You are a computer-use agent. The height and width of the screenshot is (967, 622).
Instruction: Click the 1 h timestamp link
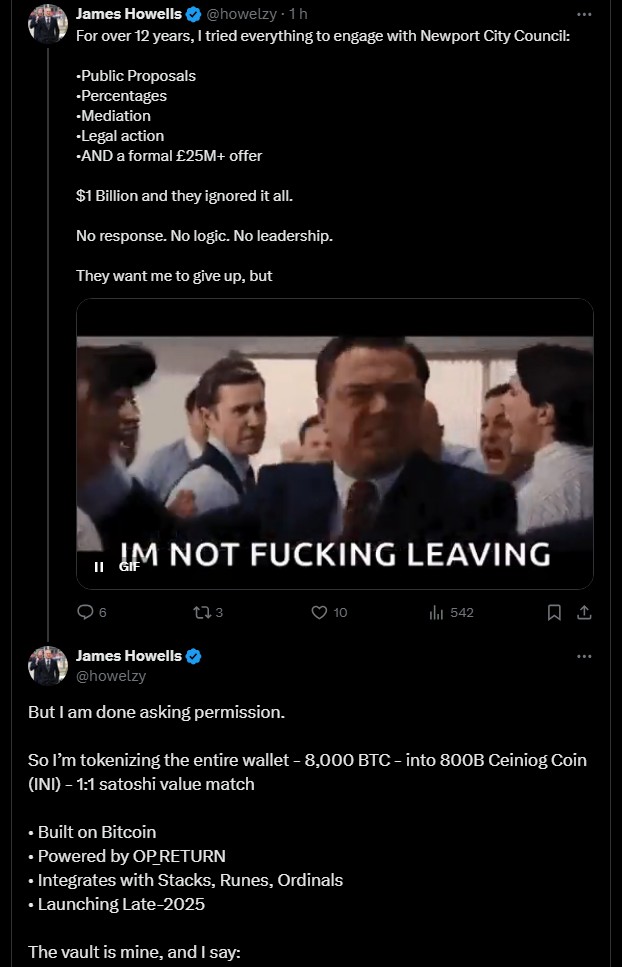coord(298,14)
